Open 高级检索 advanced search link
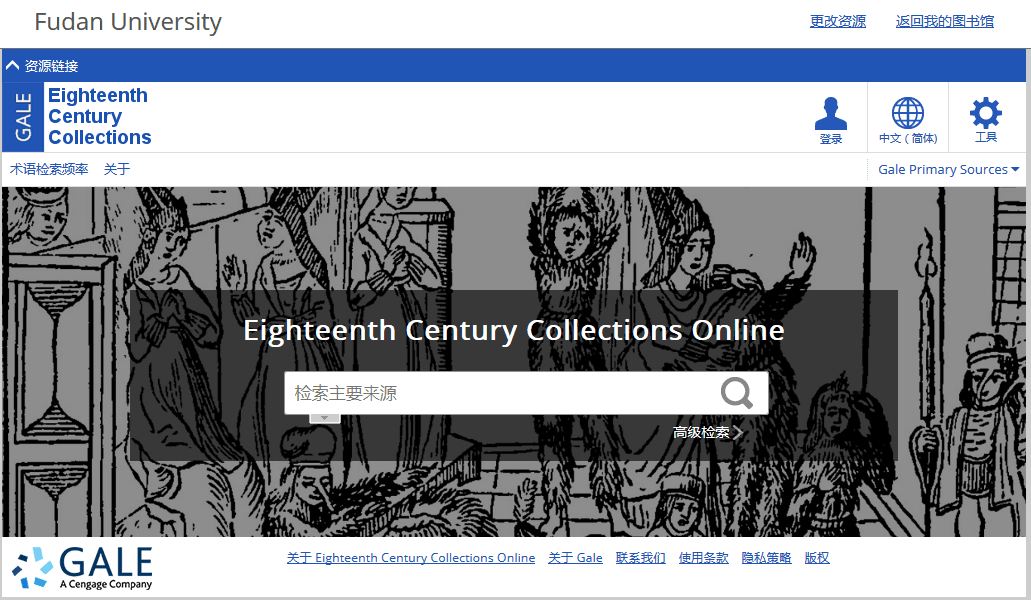The image size is (1031, 600). pos(707,432)
